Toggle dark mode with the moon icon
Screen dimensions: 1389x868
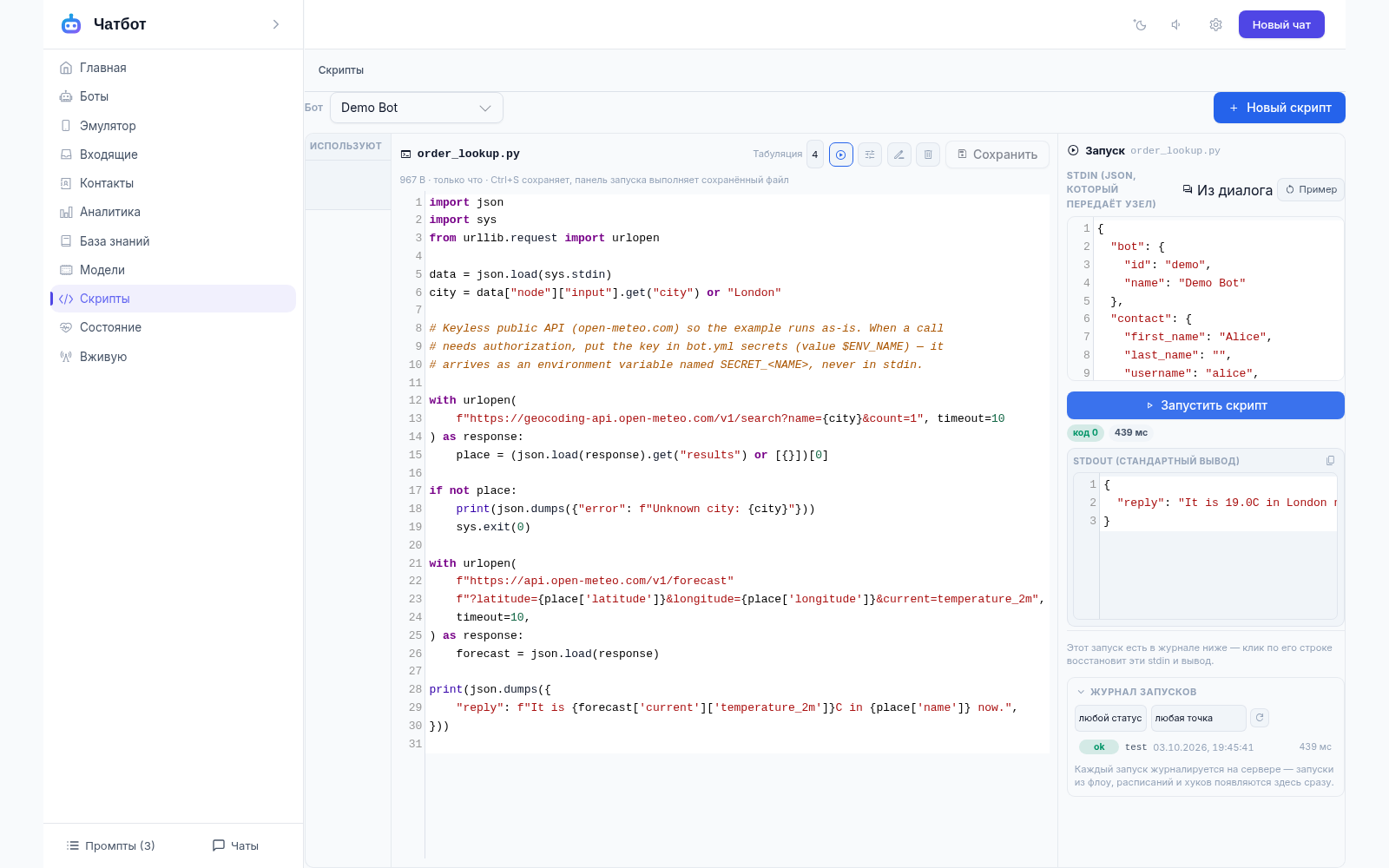(x=1140, y=25)
